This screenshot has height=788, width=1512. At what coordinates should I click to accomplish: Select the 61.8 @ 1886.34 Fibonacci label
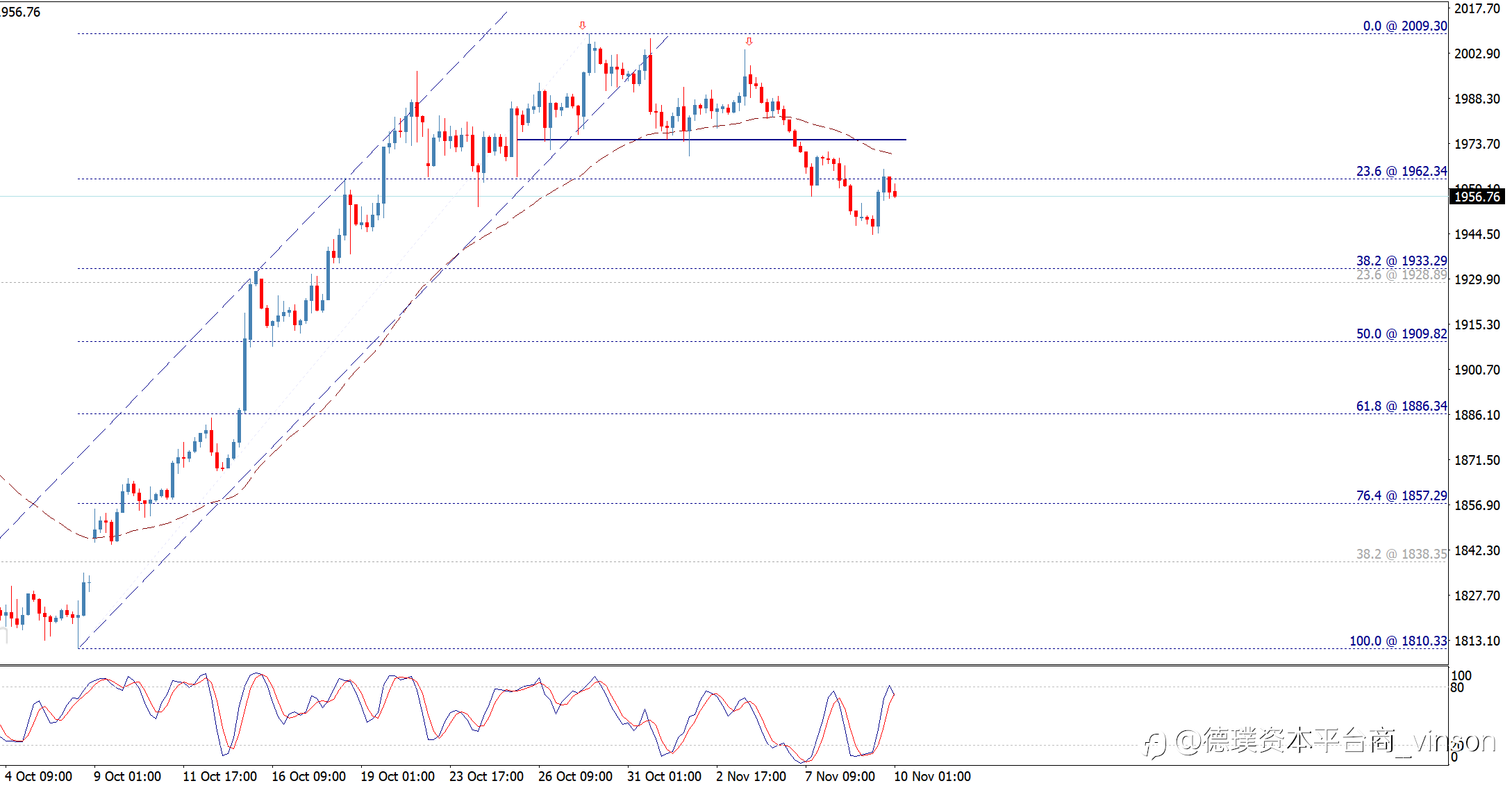[1401, 406]
